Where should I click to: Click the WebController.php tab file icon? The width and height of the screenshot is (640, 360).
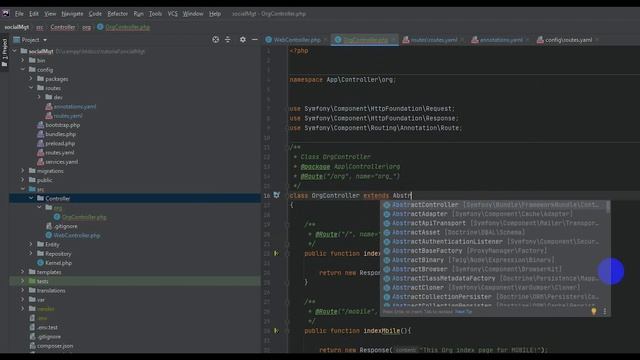[x=268, y=40]
